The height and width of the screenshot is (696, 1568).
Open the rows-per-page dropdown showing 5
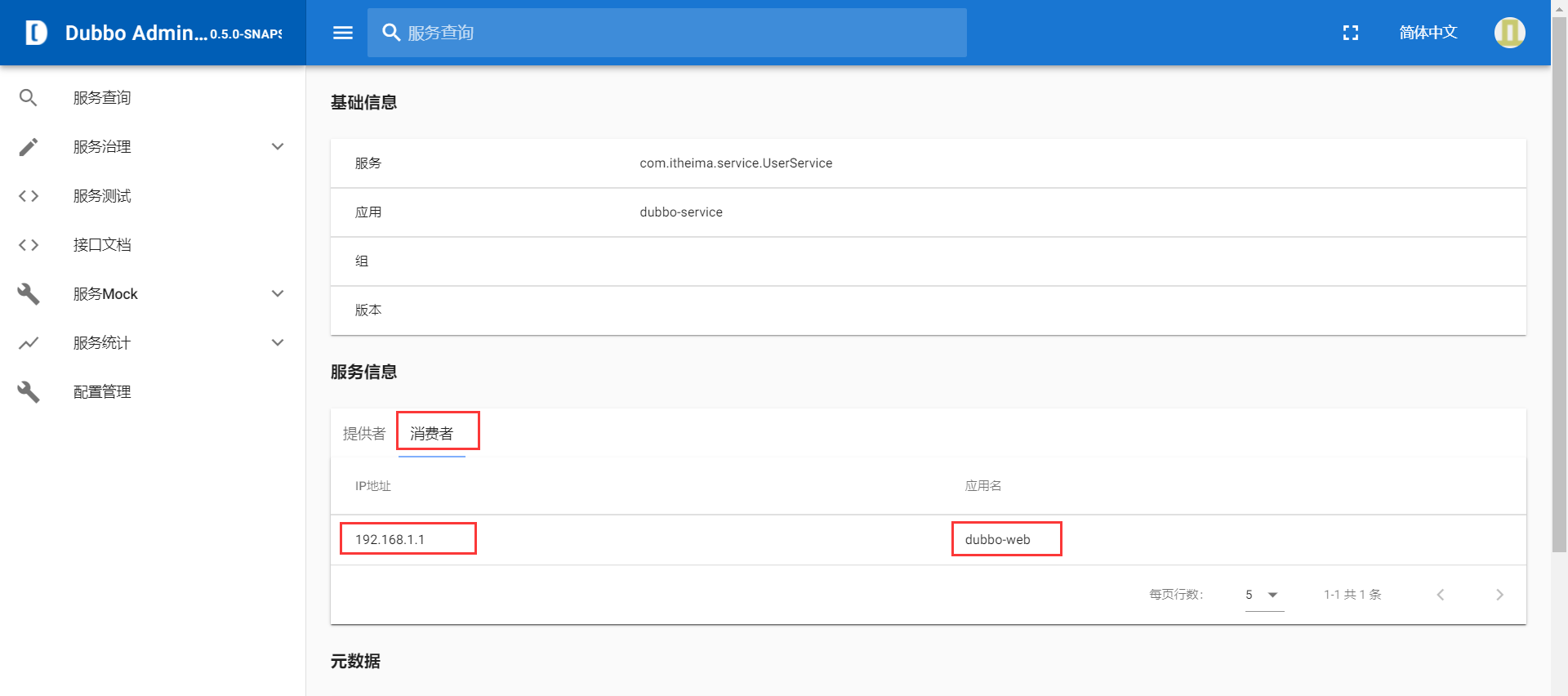tap(1264, 595)
